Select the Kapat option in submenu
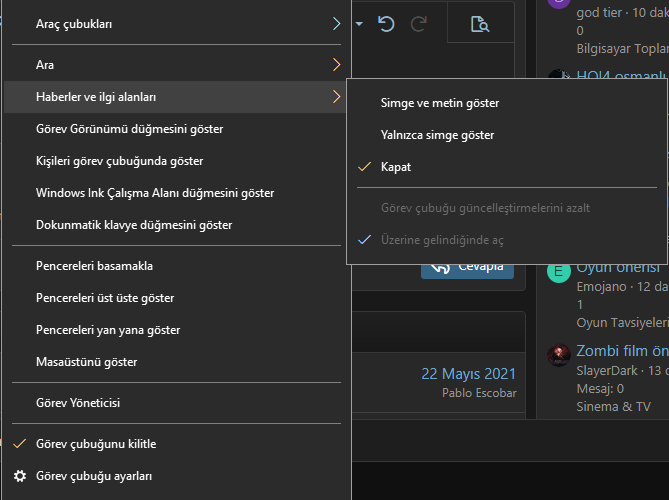The width and height of the screenshot is (669, 500). [x=506, y=167]
